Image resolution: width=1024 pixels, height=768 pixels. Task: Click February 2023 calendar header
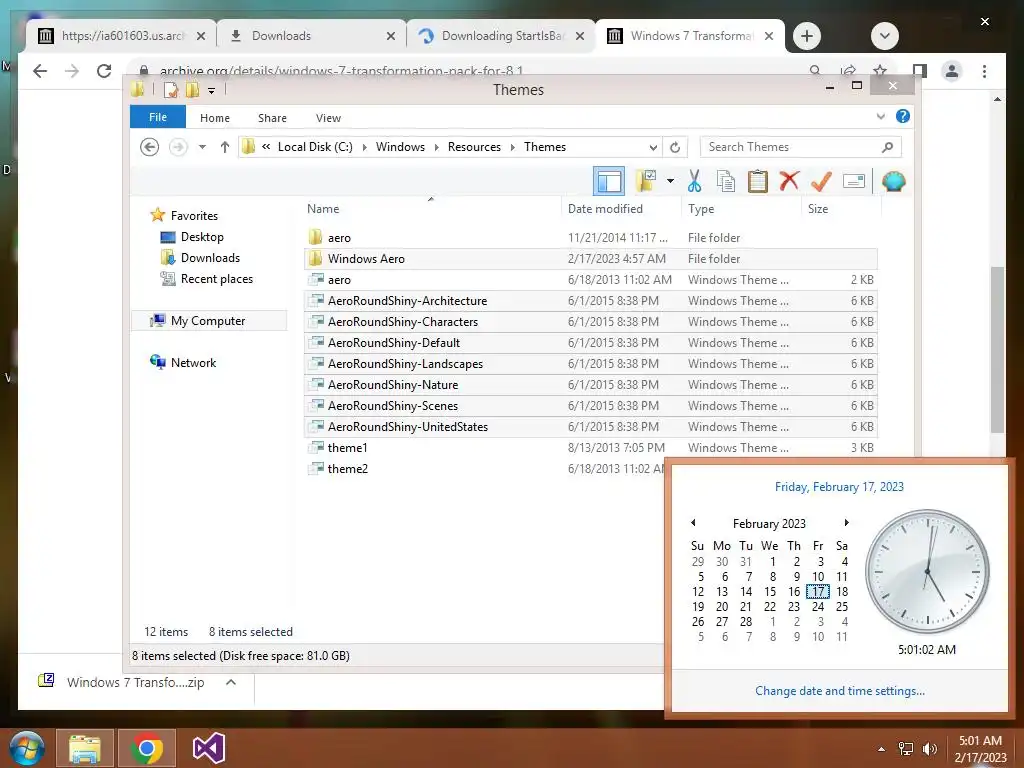click(769, 524)
